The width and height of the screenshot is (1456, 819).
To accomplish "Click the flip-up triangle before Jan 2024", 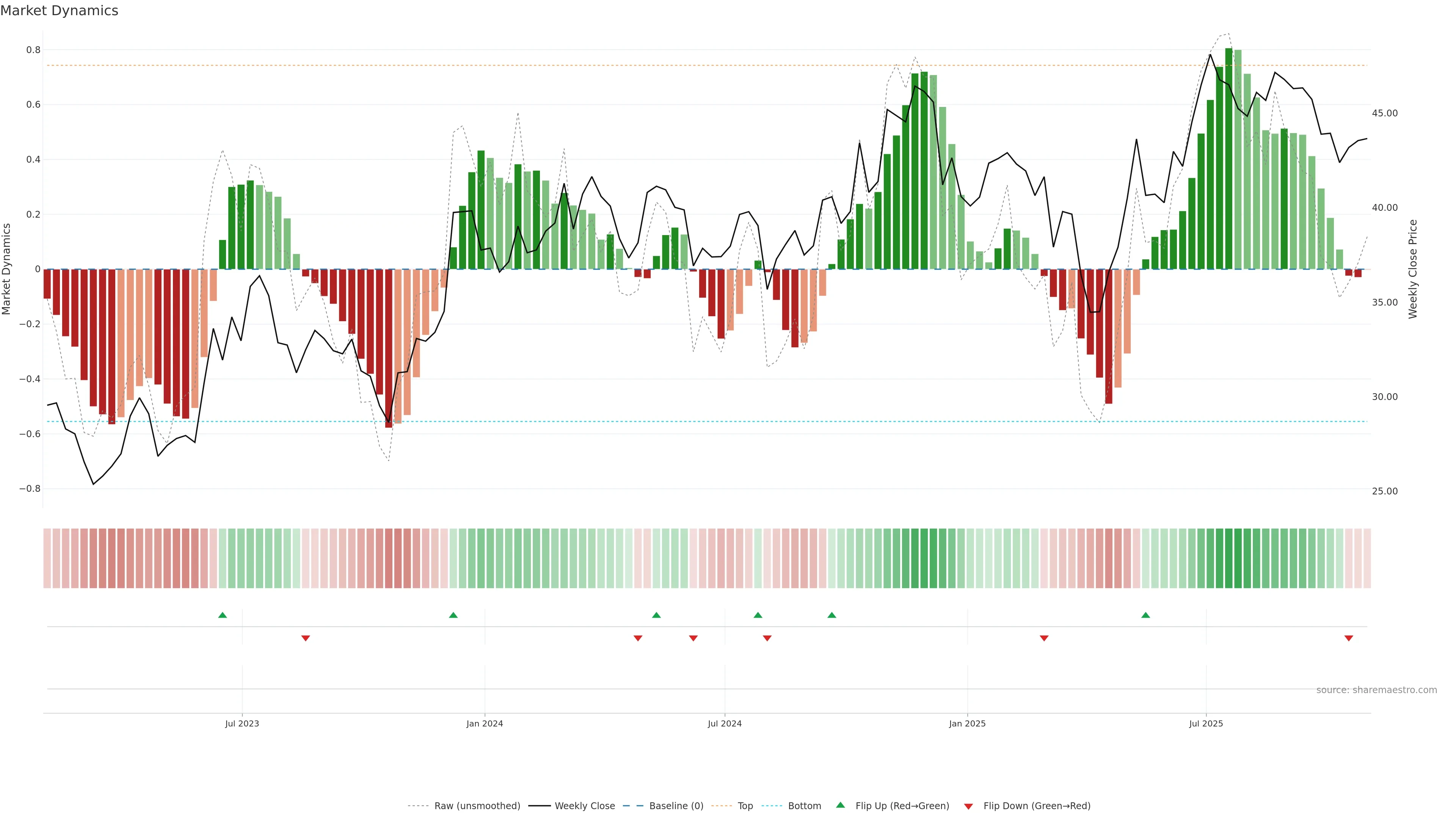I will 453,615.
